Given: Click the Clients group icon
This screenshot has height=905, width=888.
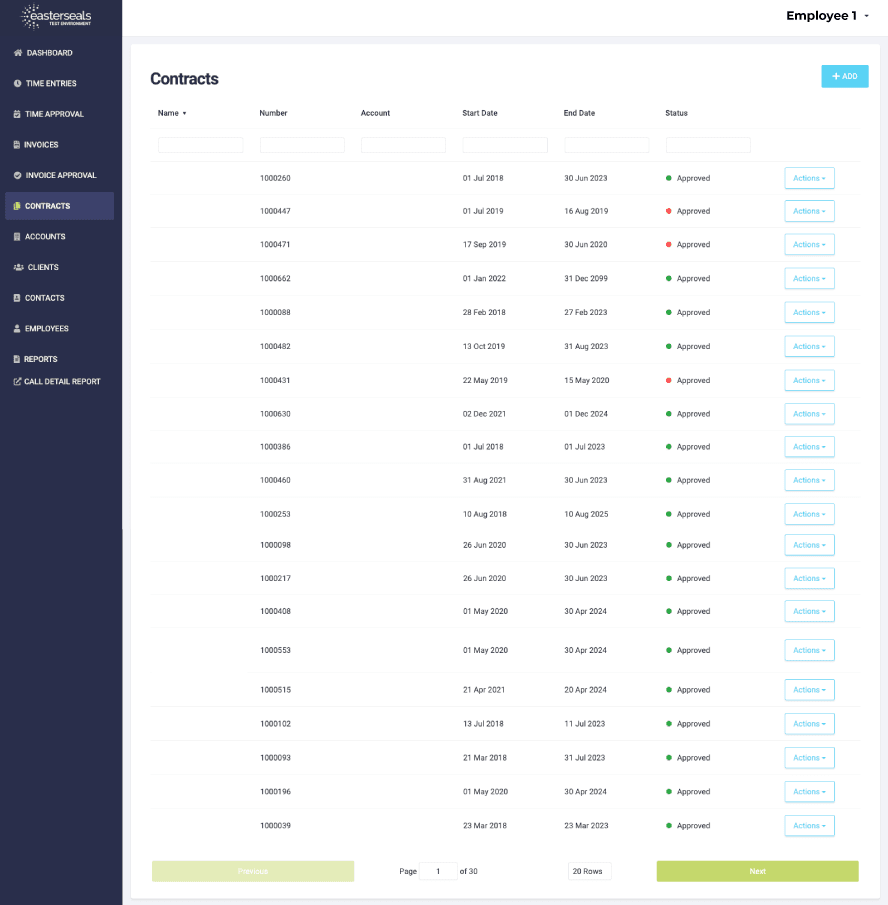Looking at the screenshot, I should (x=19, y=268).
